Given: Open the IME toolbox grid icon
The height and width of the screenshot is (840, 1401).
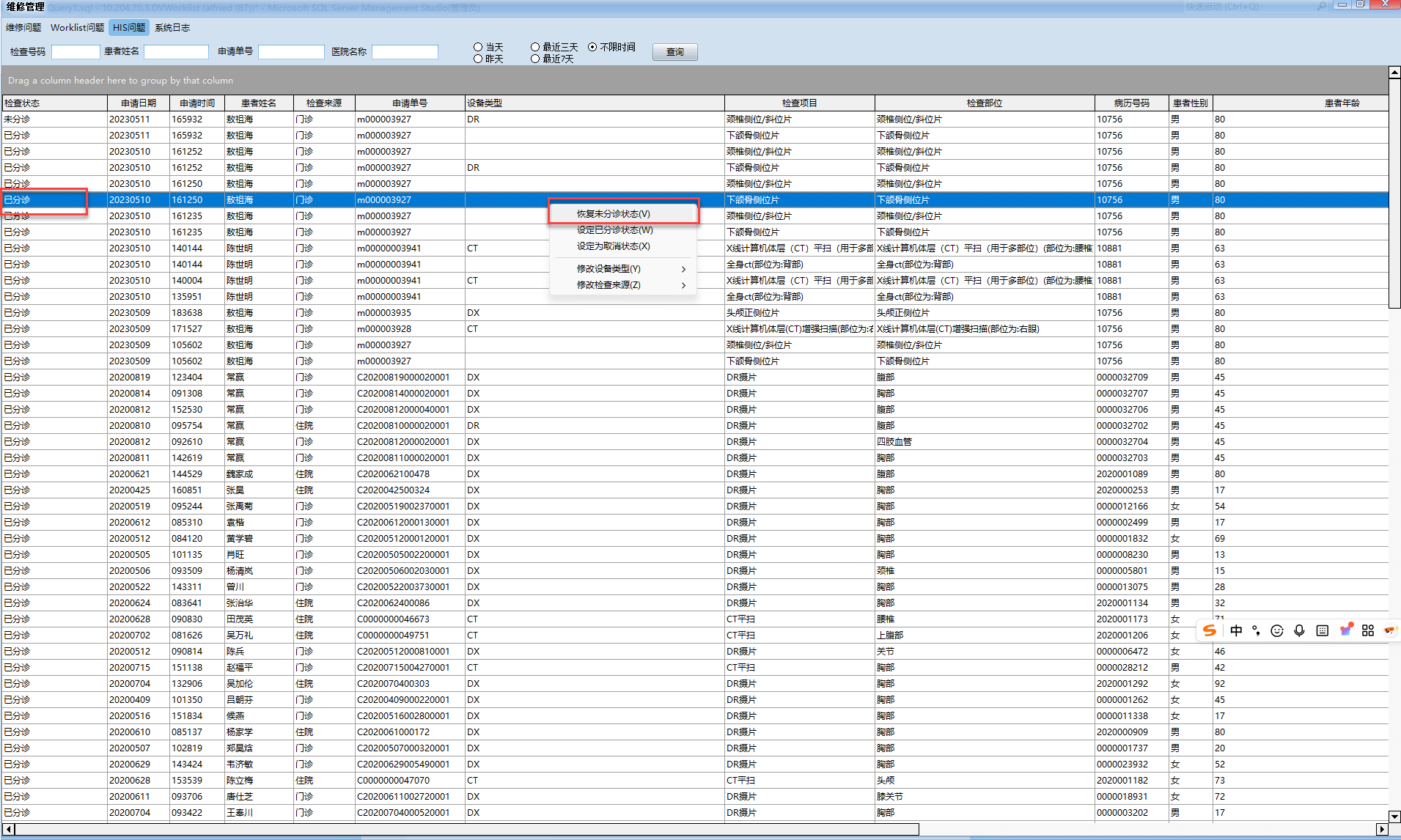Looking at the screenshot, I should pyautogui.click(x=1368, y=630).
